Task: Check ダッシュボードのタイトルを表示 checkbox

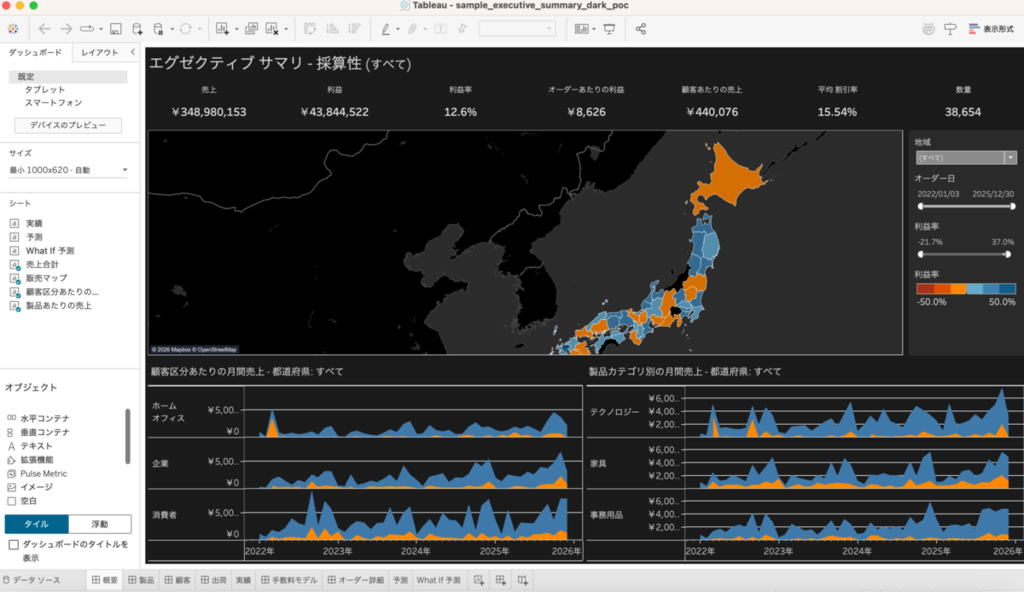Action: pyautogui.click(x=13, y=544)
